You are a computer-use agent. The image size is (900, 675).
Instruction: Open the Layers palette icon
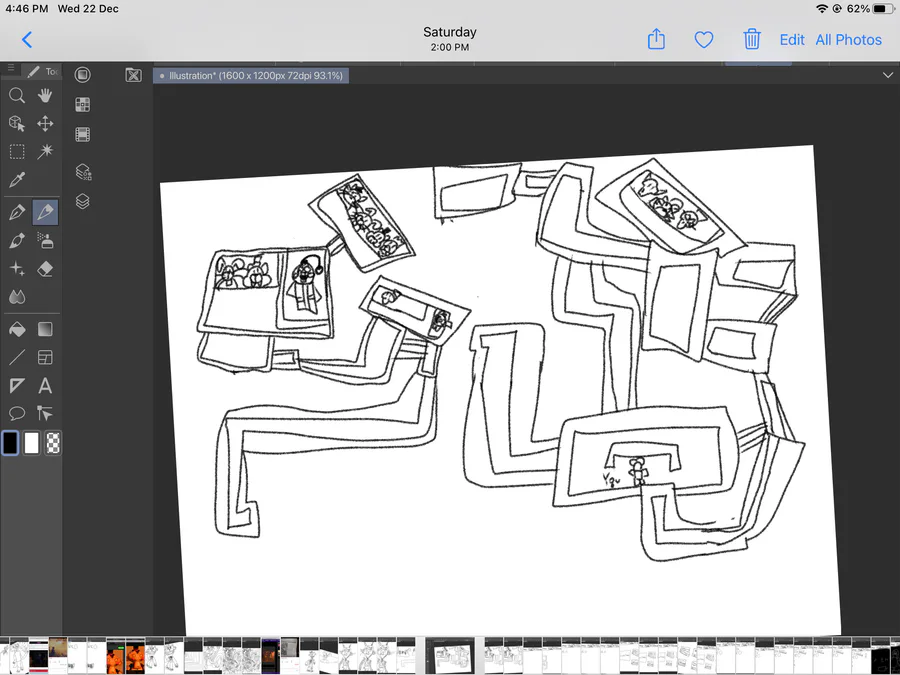point(83,201)
